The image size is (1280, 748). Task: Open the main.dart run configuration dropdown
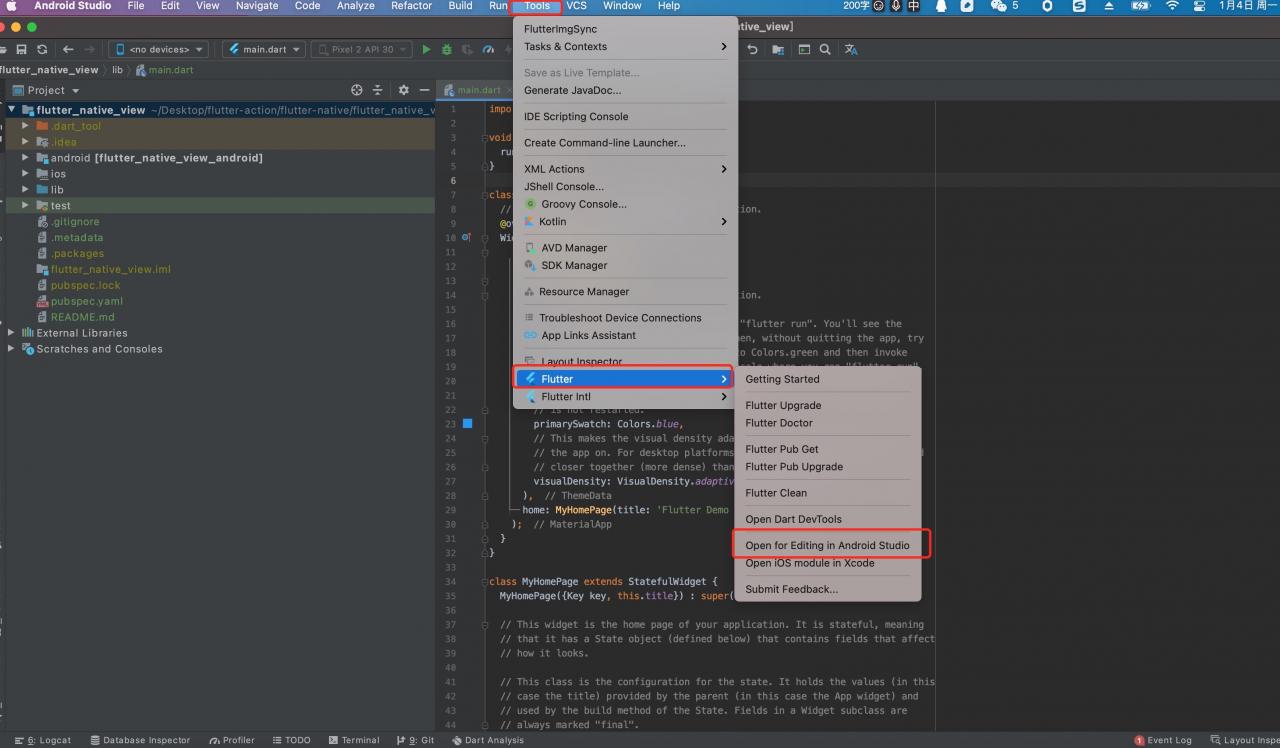(264, 49)
